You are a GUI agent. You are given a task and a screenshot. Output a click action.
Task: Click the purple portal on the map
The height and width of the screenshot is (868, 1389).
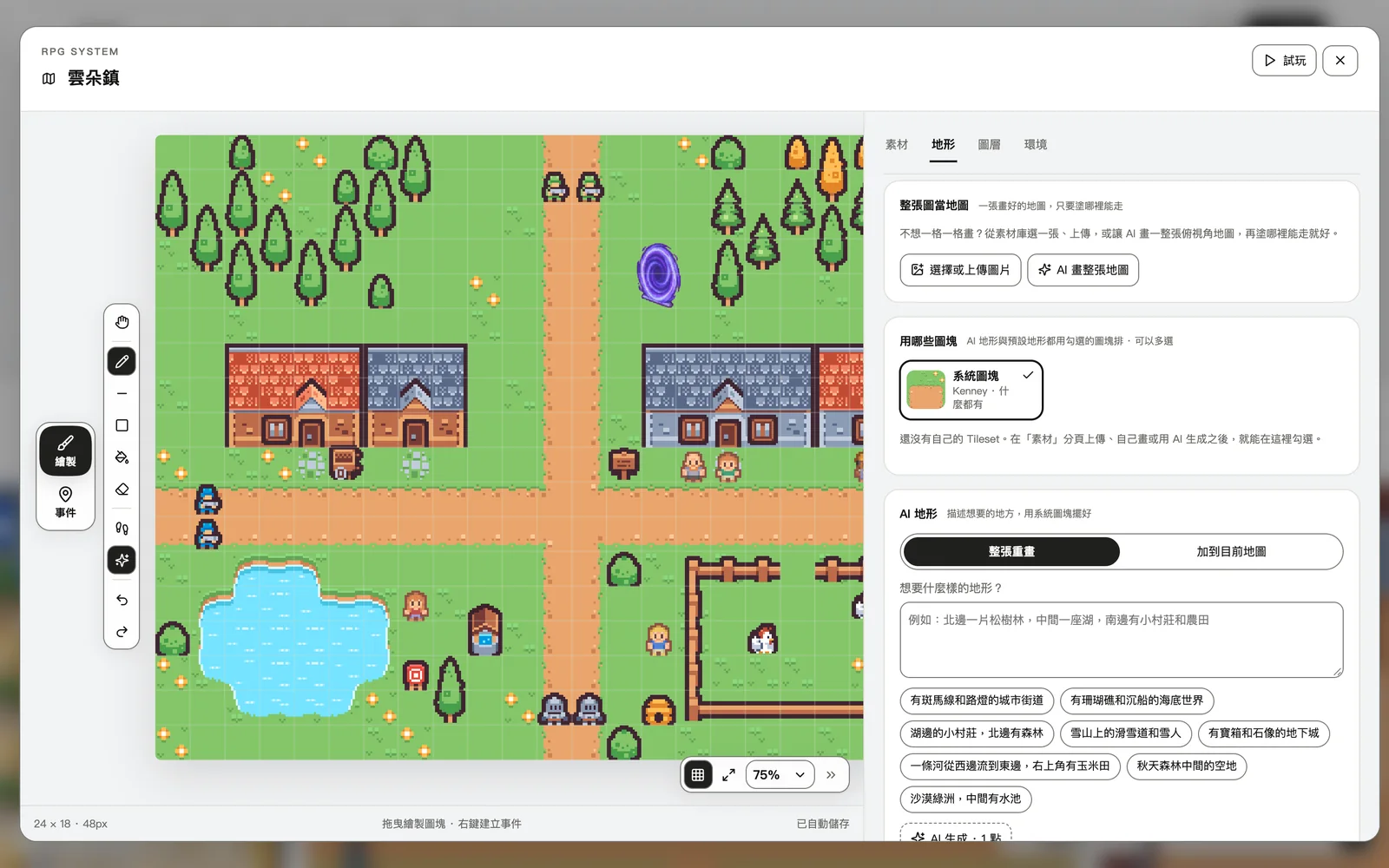(659, 275)
